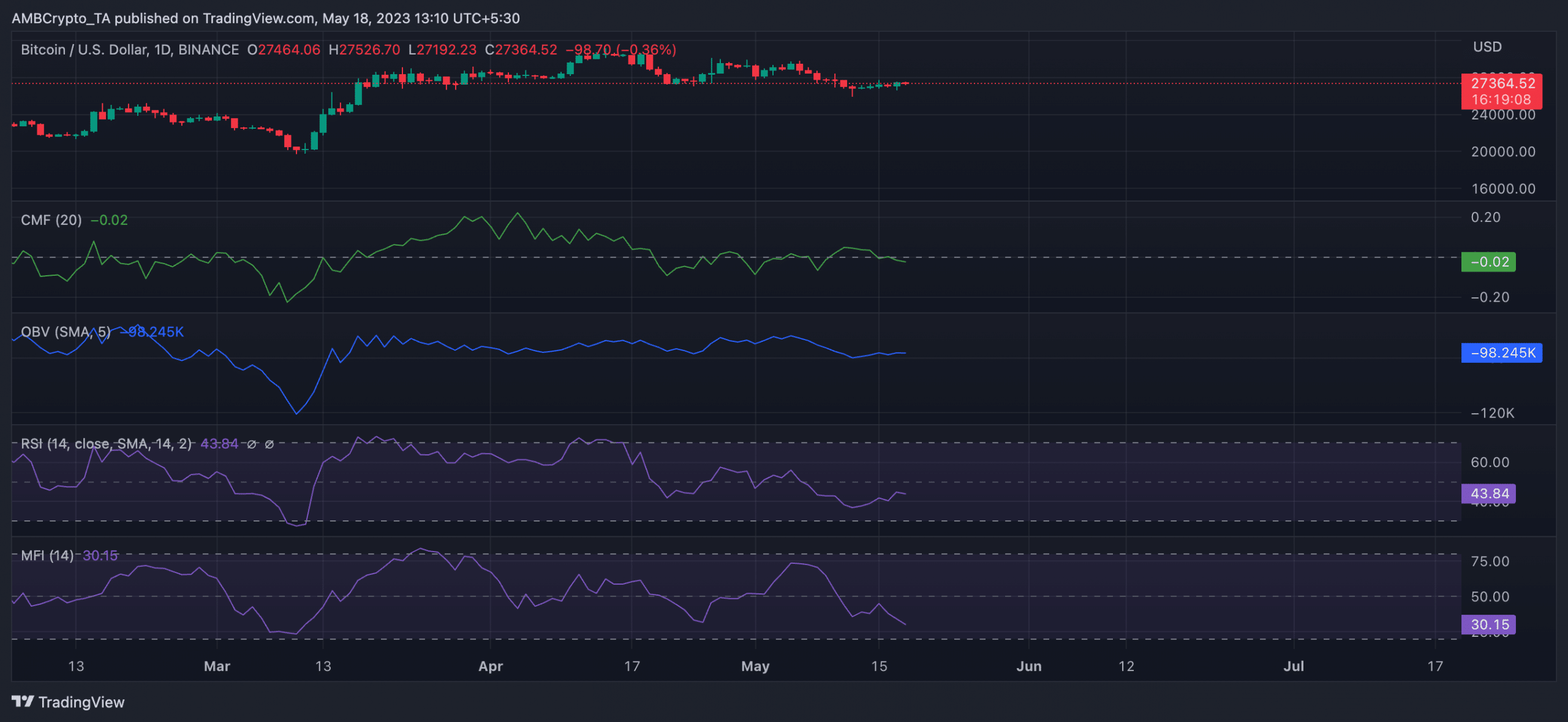
Task: Click the RSI (14, close, SMA, 14, 2) label
Action: point(106,444)
